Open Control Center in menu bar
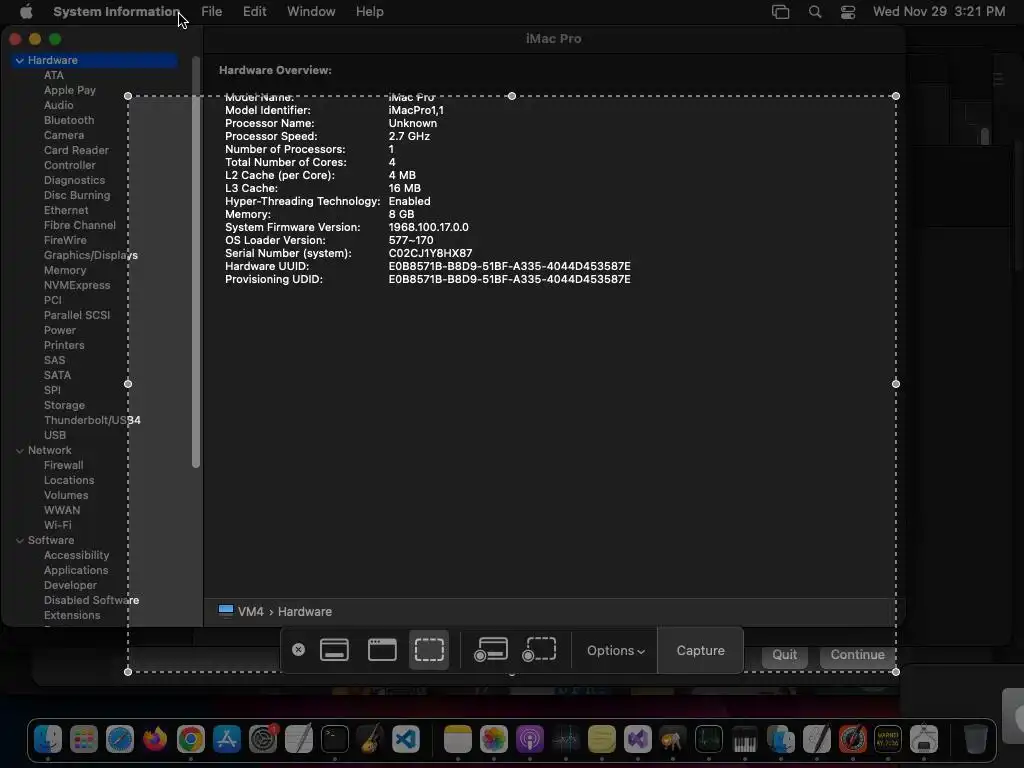Image resolution: width=1024 pixels, height=768 pixels. (x=848, y=12)
